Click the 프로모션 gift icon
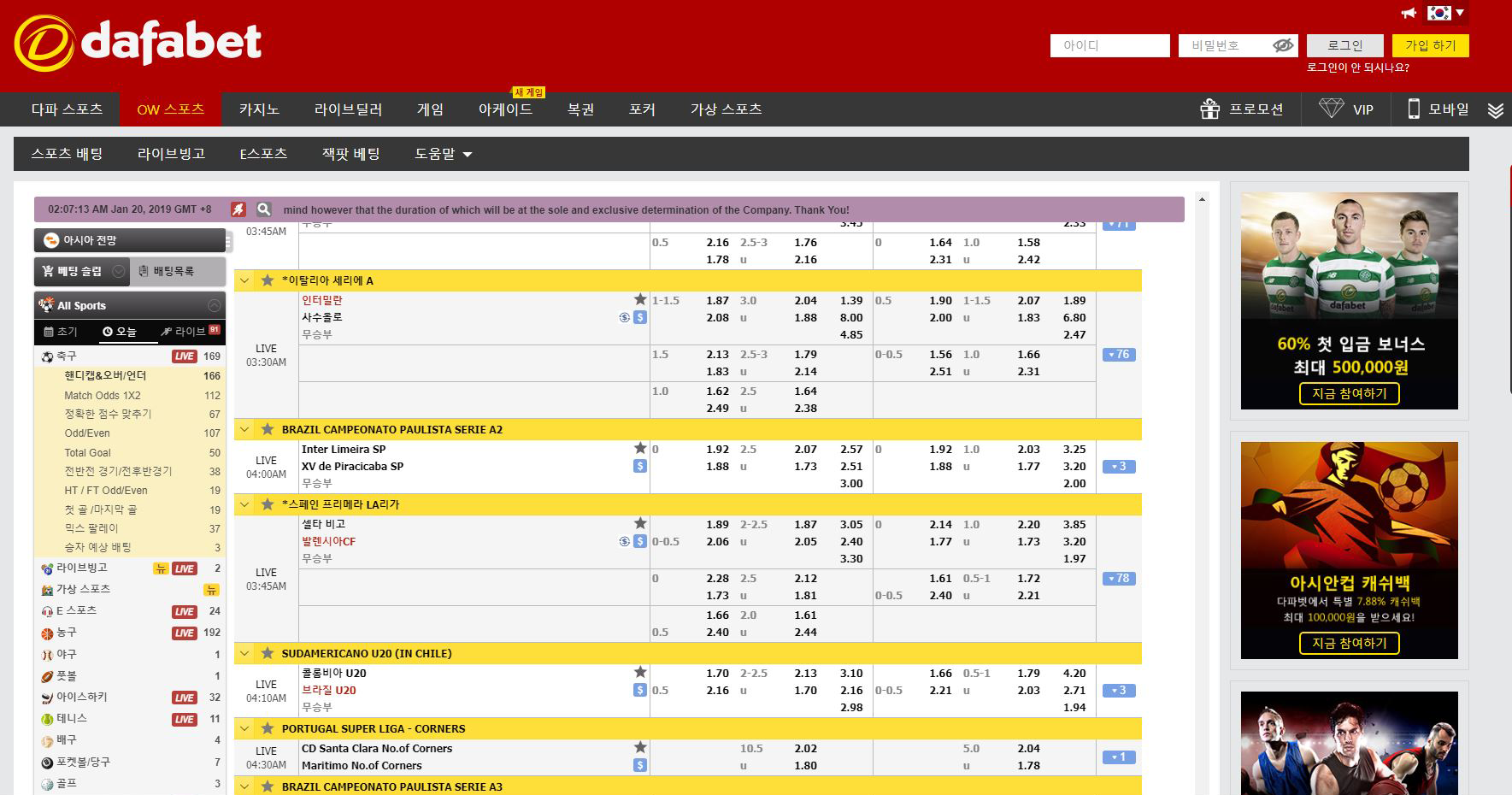Screen dimensions: 1512x795 1209,109
